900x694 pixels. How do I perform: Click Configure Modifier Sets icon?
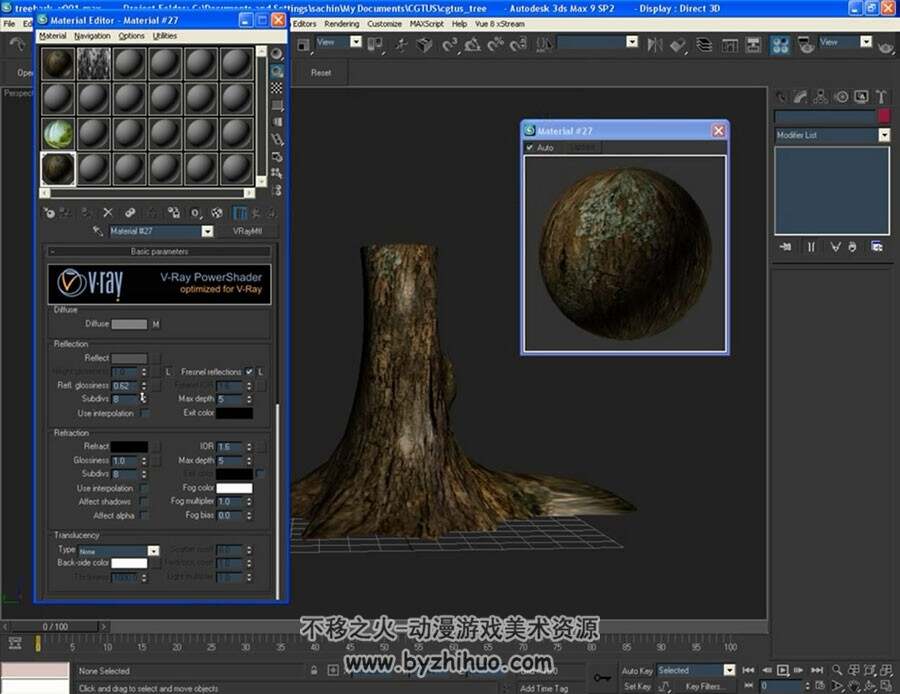(876, 247)
